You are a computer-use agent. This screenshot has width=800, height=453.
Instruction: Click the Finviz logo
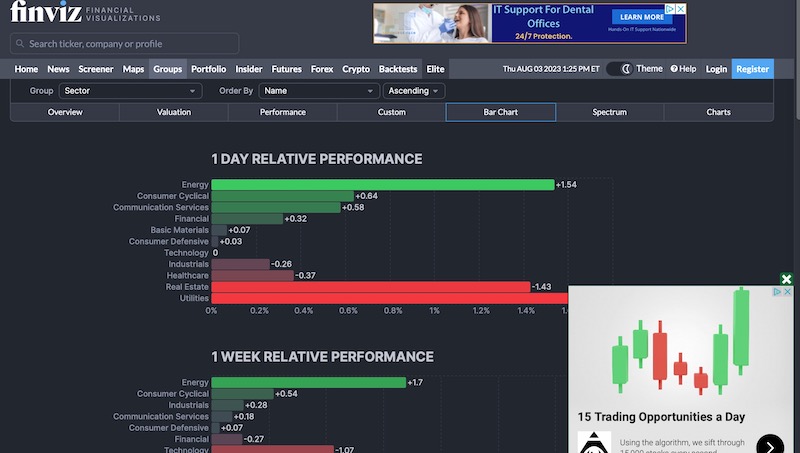42,12
